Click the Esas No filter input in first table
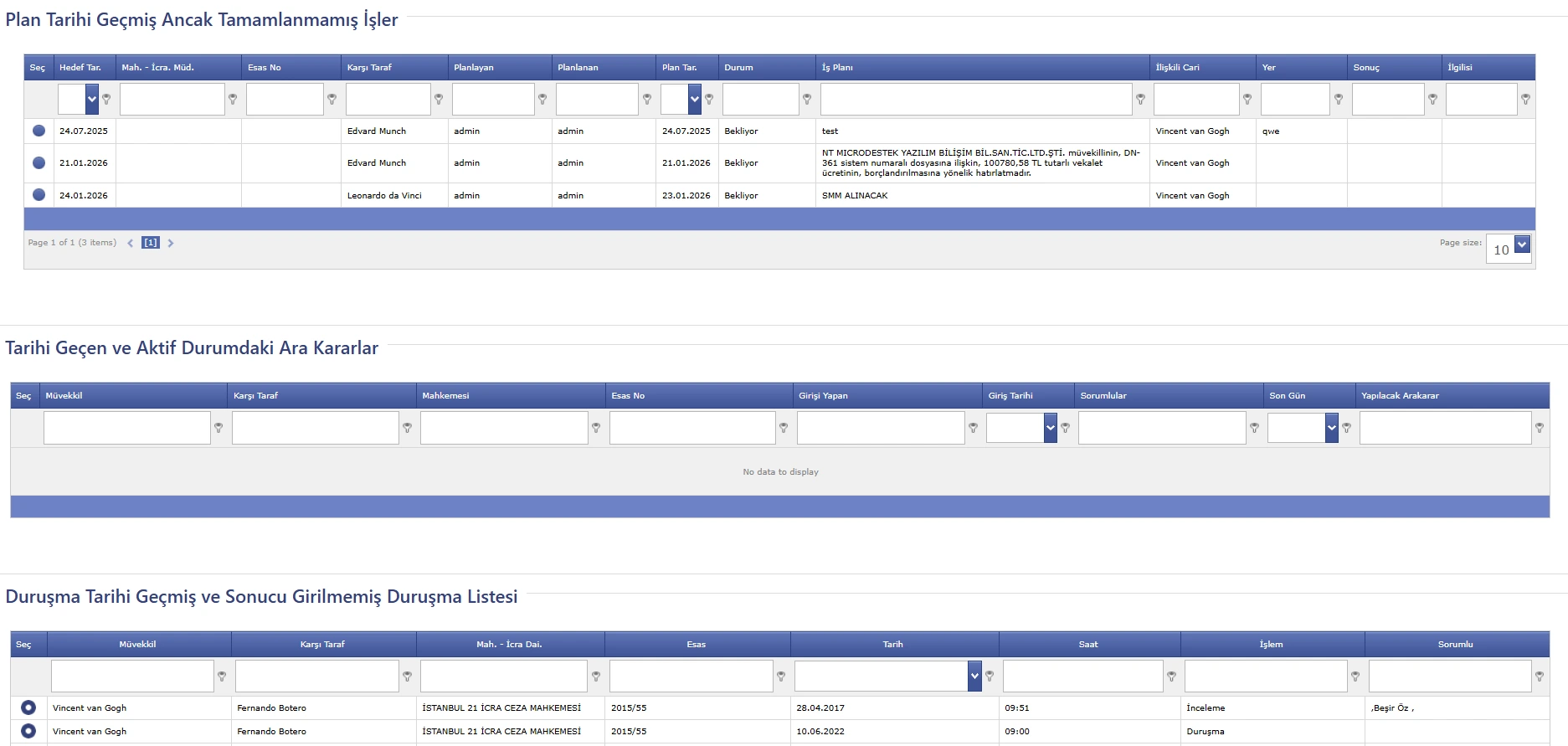This screenshot has width=1568, height=746. click(x=285, y=99)
